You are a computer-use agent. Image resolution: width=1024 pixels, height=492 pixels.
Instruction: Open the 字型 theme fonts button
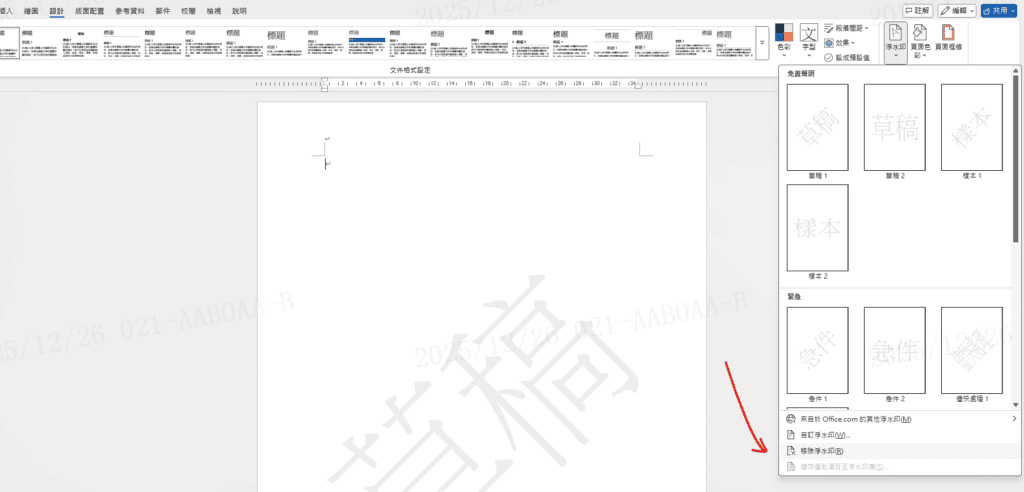[x=809, y=42]
